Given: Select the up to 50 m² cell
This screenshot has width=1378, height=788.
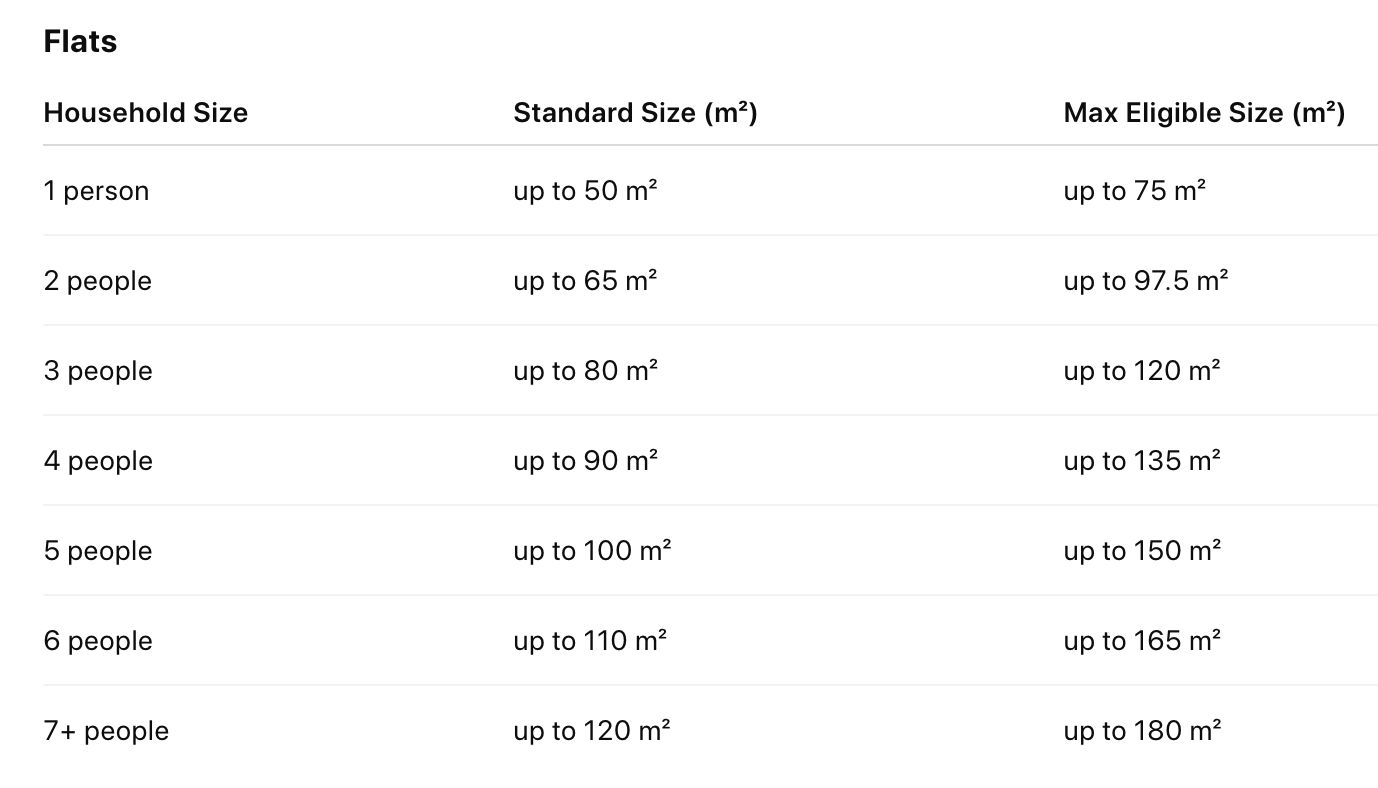Looking at the screenshot, I should pyautogui.click(x=585, y=191).
